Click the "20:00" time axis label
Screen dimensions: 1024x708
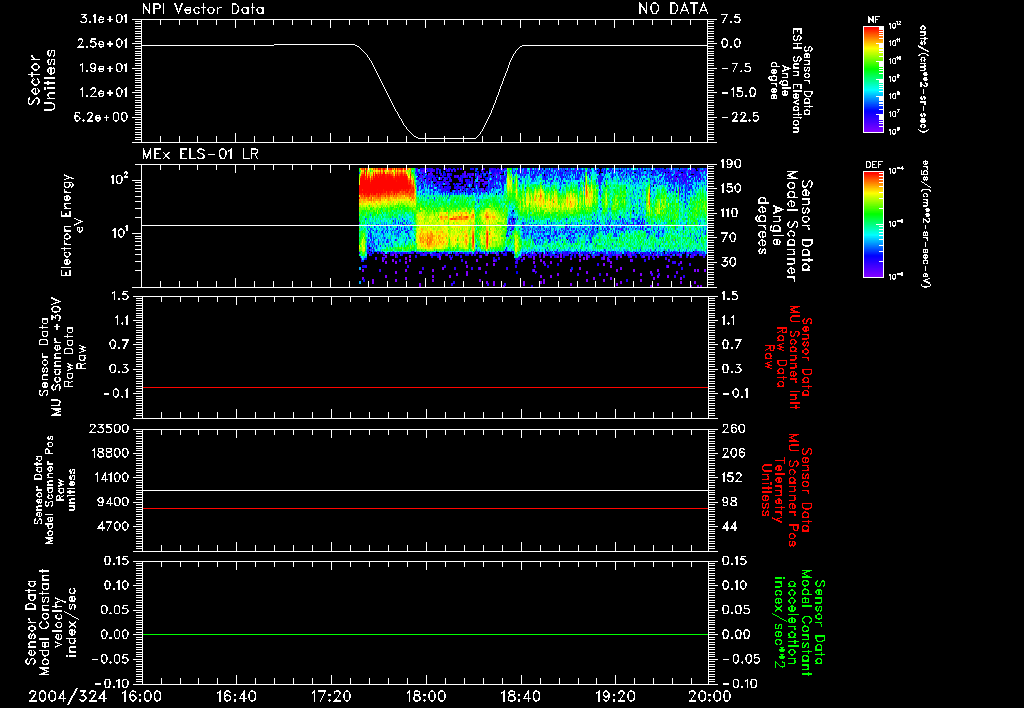coord(710,696)
